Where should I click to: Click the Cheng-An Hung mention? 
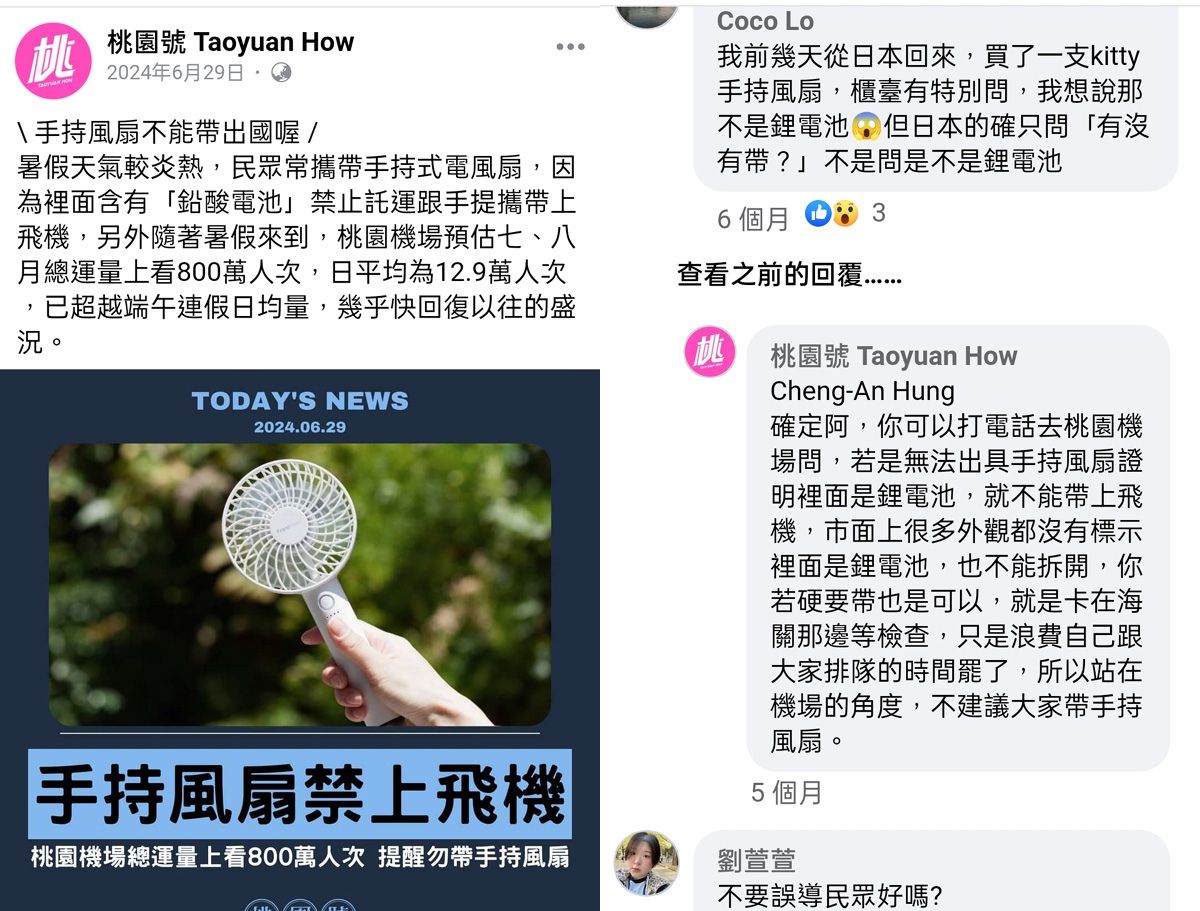click(862, 391)
